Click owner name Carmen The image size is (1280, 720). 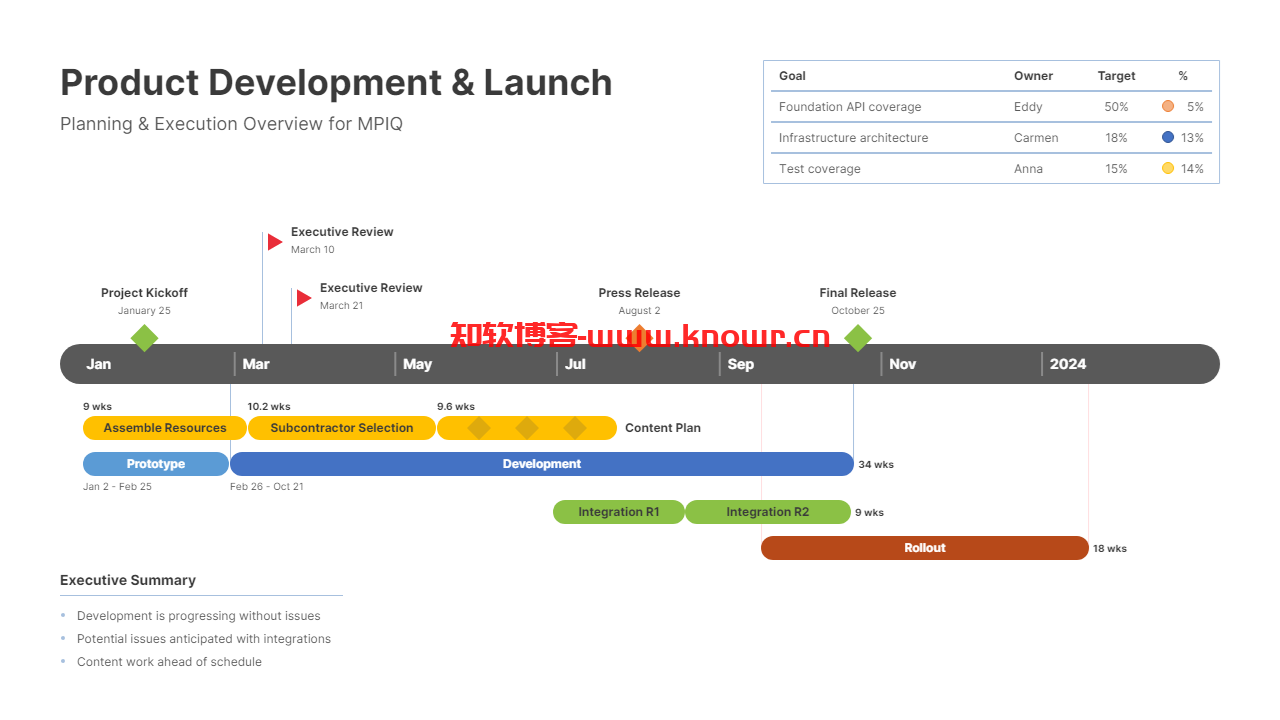1036,138
